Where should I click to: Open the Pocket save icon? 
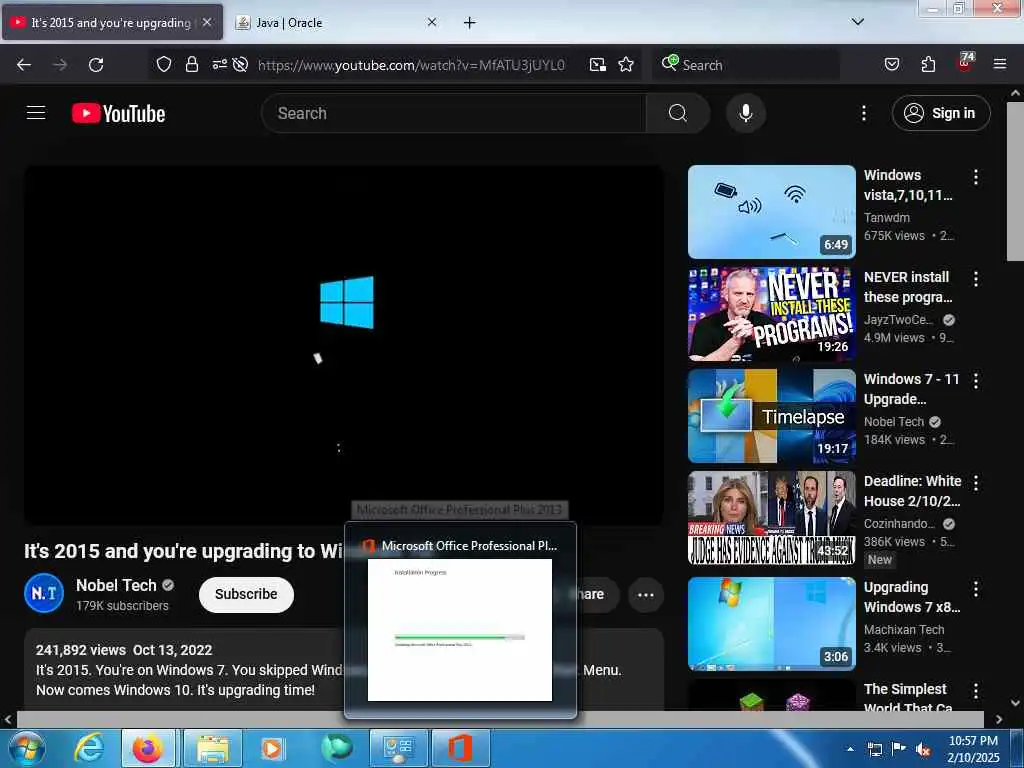point(891,64)
